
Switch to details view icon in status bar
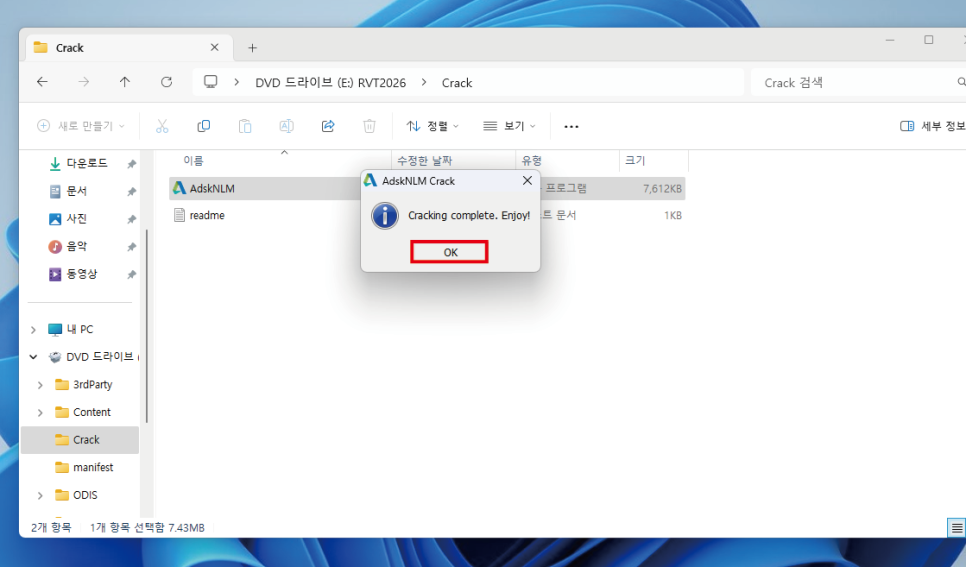tap(956, 528)
